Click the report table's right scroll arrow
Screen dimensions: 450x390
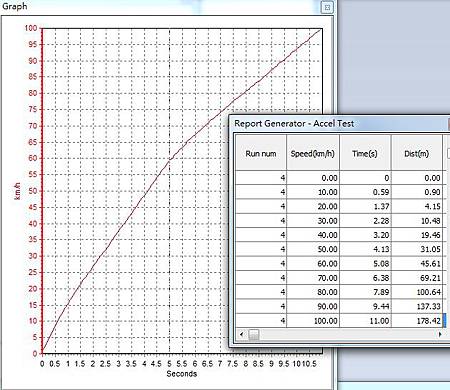coord(440,334)
